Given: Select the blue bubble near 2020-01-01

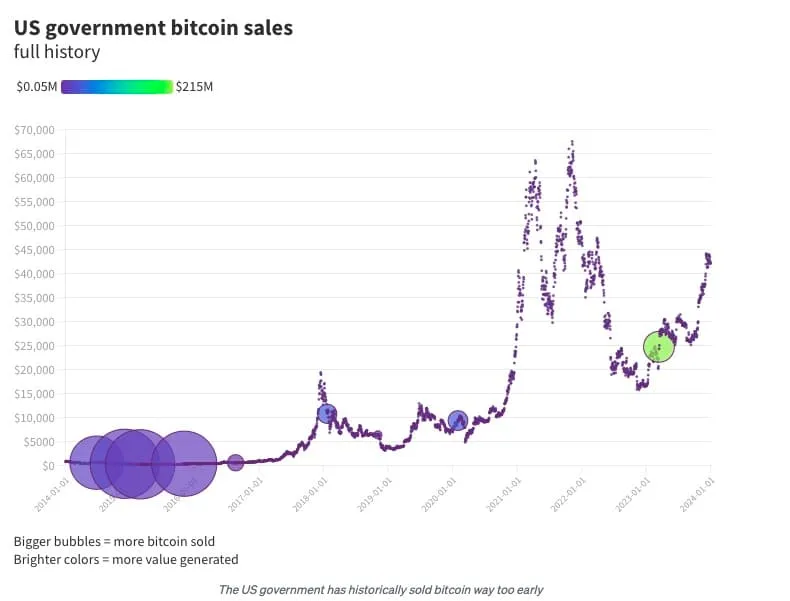Looking at the screenshot, I should [x=457, y=420].
